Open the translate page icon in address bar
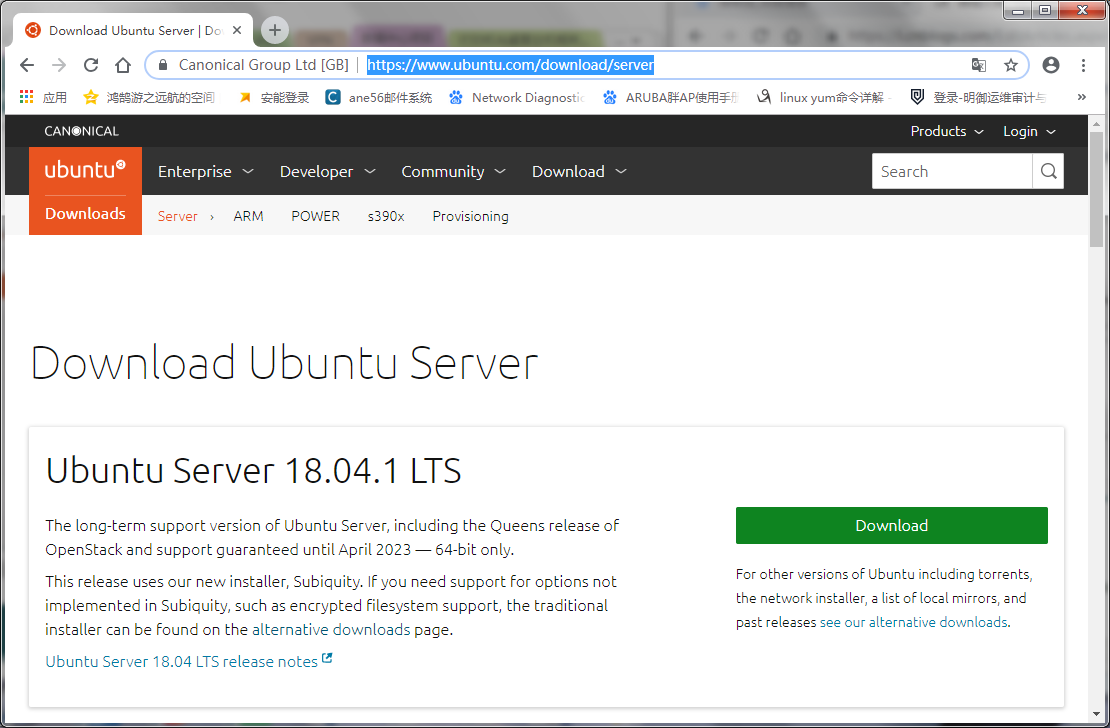This screenshot has height=728, width=1110. click(x=978, y=65)
